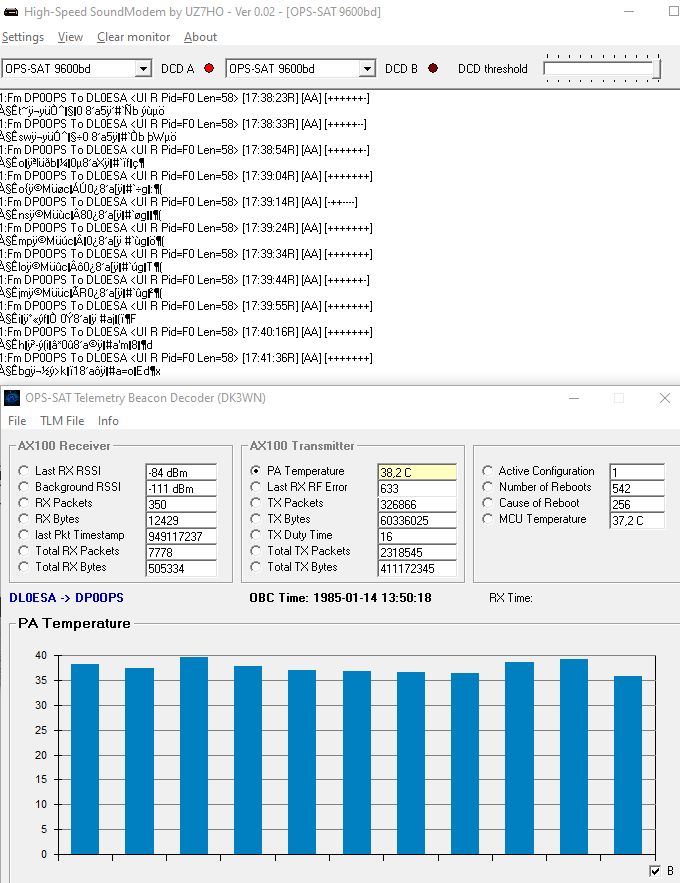Expand the channel B modem type dropdown
Image resolution: width=680 pixels, height=883 pixels.
click(x=367, y=69)
